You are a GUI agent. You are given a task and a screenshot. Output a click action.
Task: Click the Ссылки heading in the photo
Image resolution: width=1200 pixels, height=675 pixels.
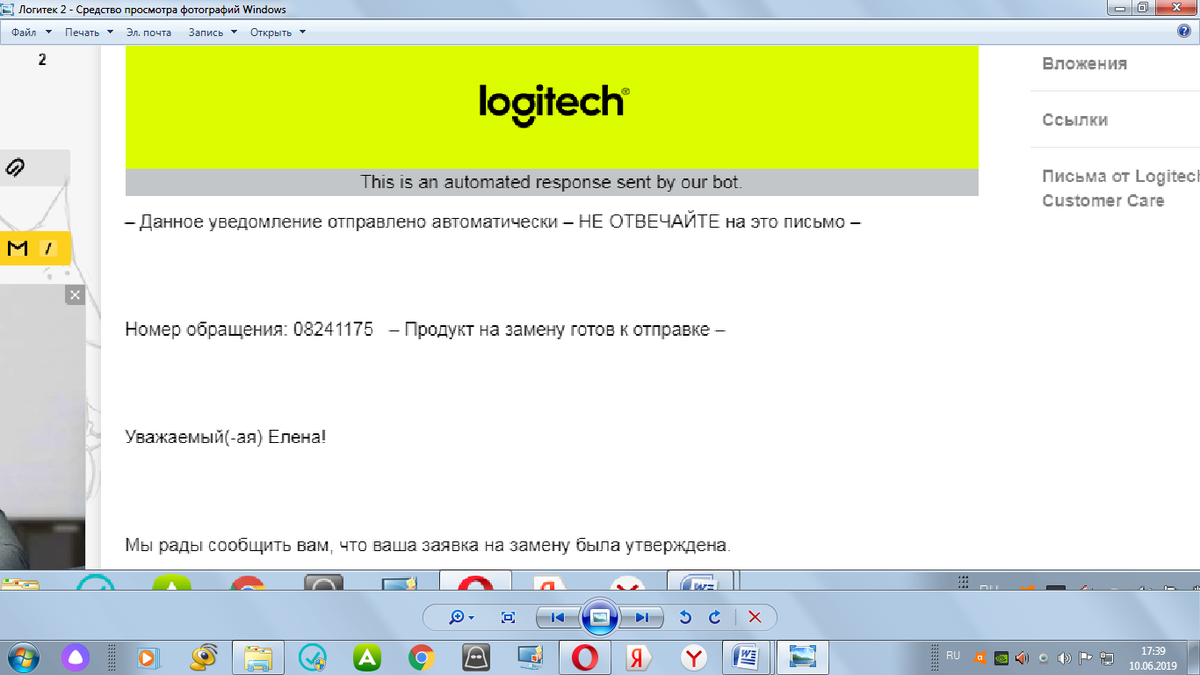click(x=1075, y=119)
